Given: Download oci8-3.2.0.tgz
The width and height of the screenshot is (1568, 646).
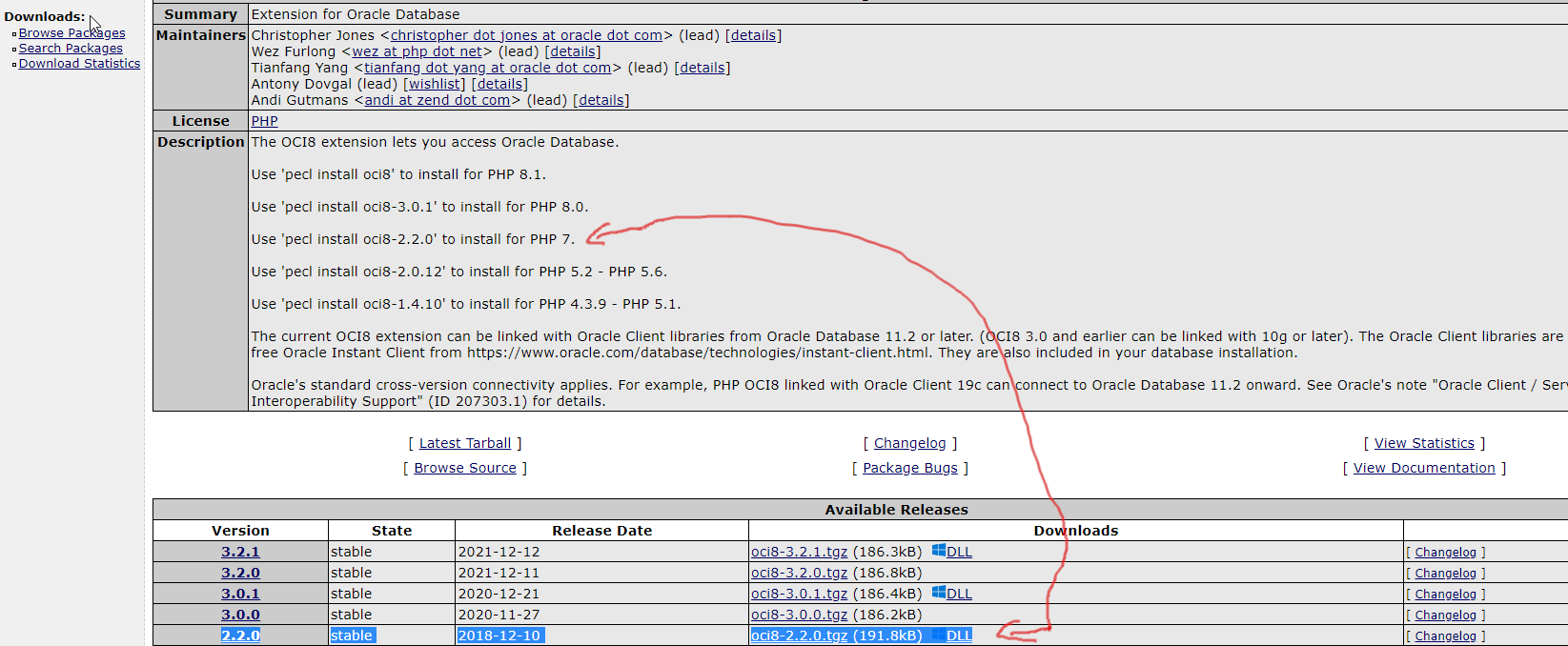Looking at the screenshot, I should click(x=799, y=573).
